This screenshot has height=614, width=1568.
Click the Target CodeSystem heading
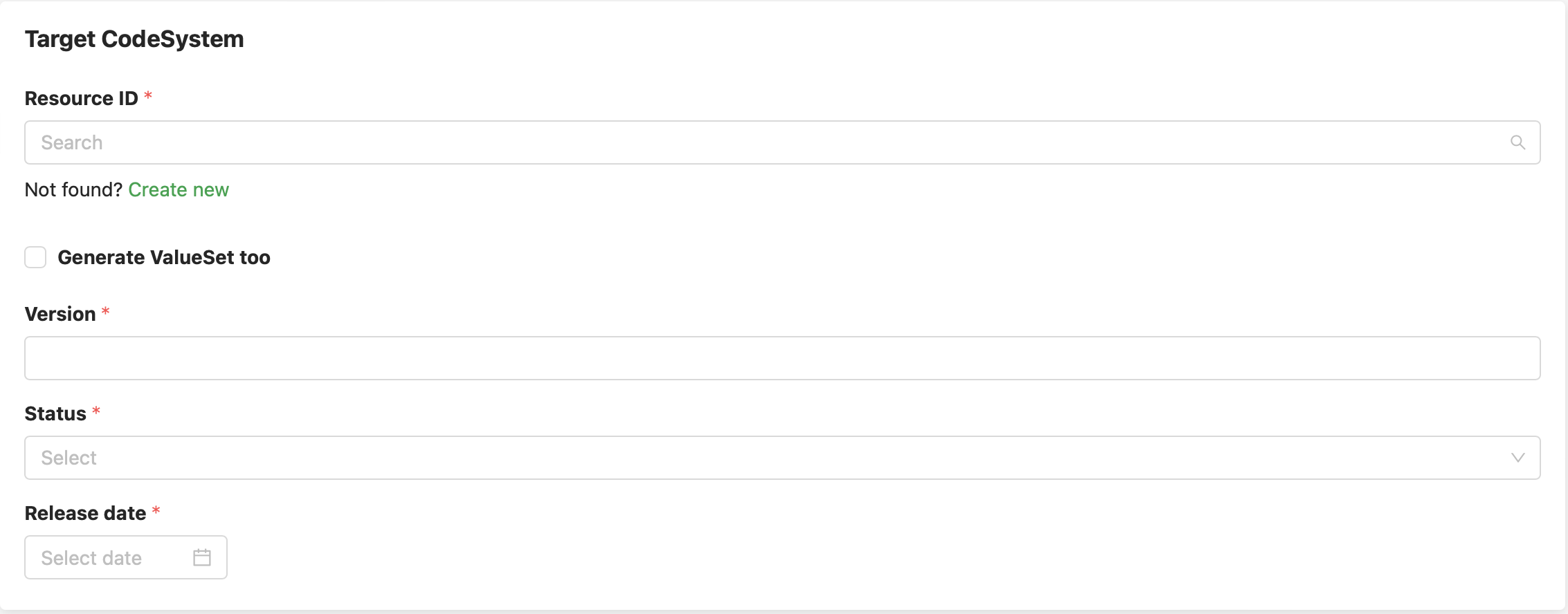click(x=134, y=39)
